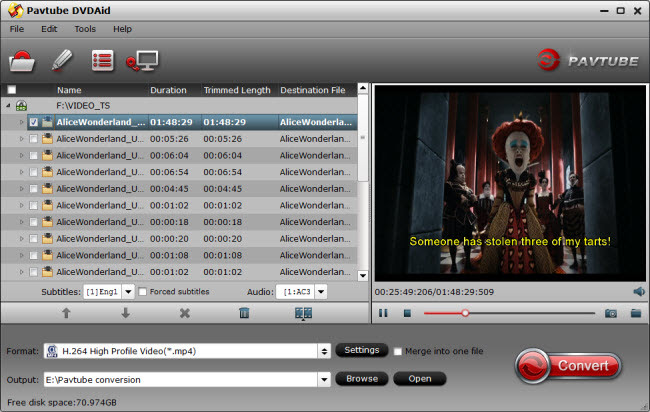Click the Output path input field
Image resolution: width=650 pixels, height=412 pixels.
pos(181,379)
